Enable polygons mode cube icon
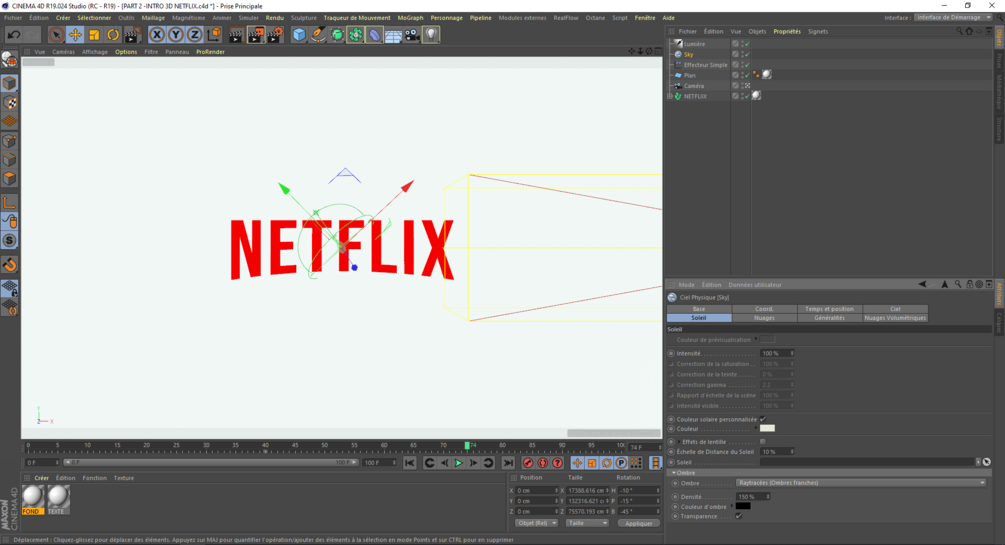 pyautogui.click(x=10, y=179)
